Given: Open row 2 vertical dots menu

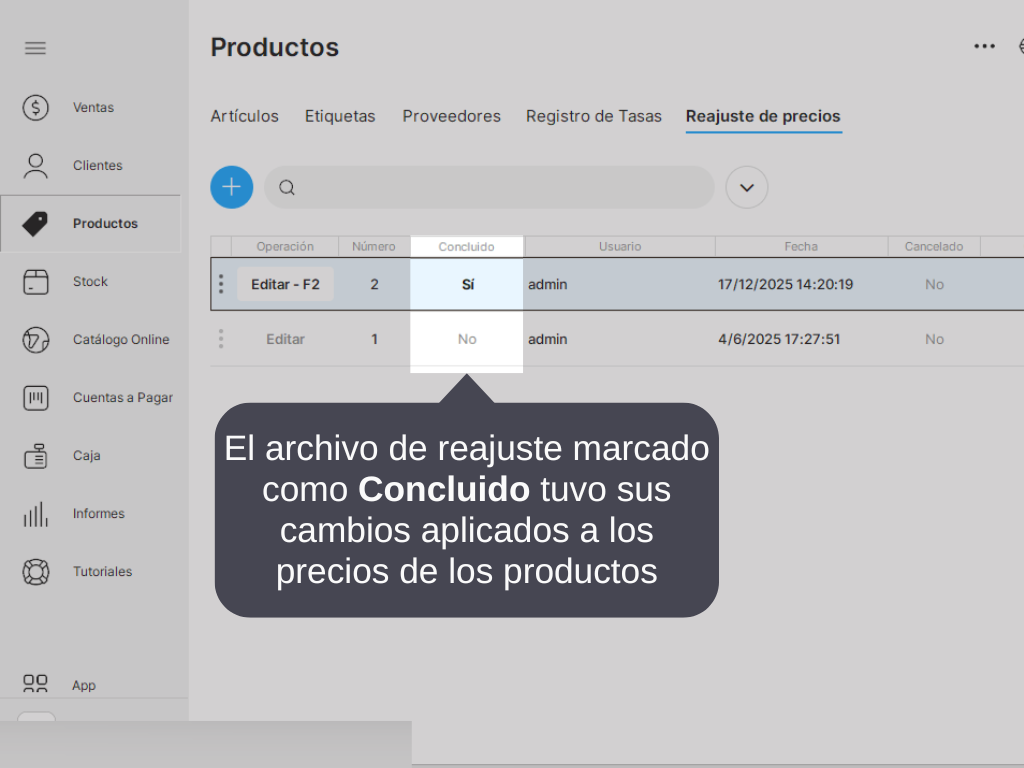Looking at the screenshot, I should coord(221,284).
